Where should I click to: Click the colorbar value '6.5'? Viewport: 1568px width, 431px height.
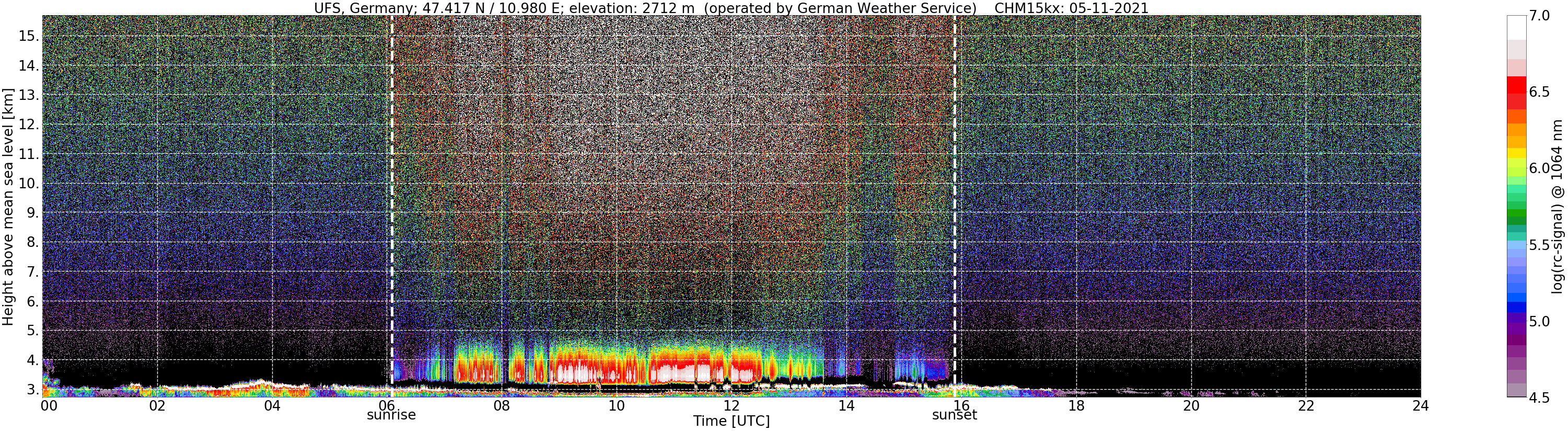1539,92
